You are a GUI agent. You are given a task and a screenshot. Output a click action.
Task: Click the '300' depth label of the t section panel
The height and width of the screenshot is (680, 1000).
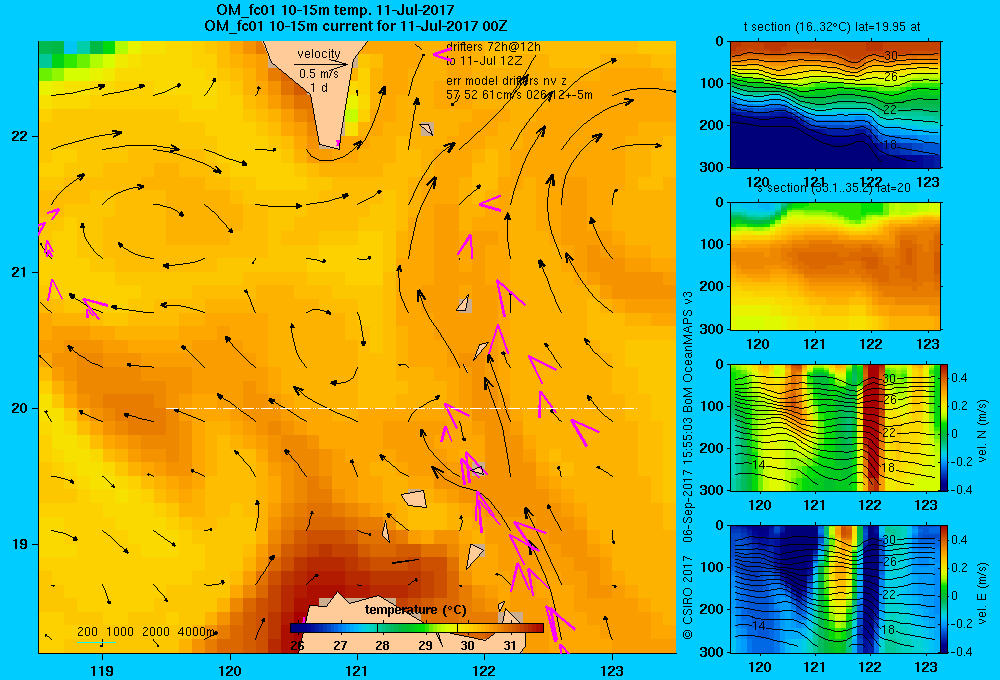pos(711,166)
